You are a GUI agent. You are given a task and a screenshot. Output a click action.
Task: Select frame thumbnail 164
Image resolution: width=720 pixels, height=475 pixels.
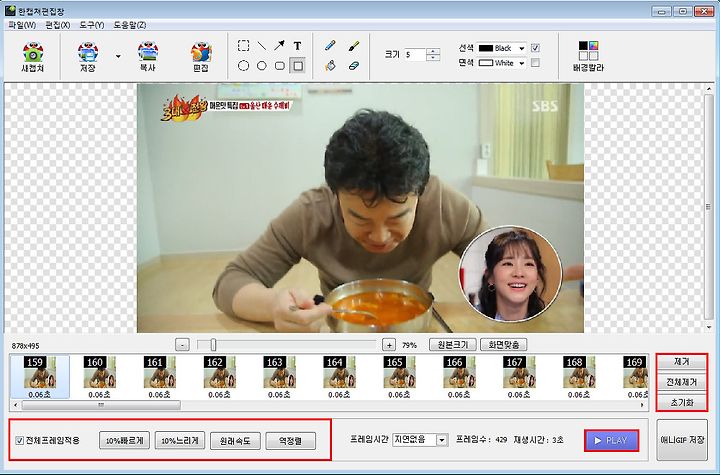[339, 377]
